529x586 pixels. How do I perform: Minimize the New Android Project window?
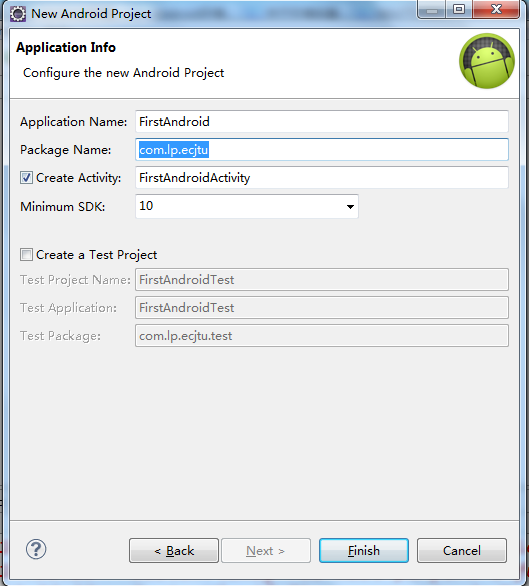coord(432,10)
